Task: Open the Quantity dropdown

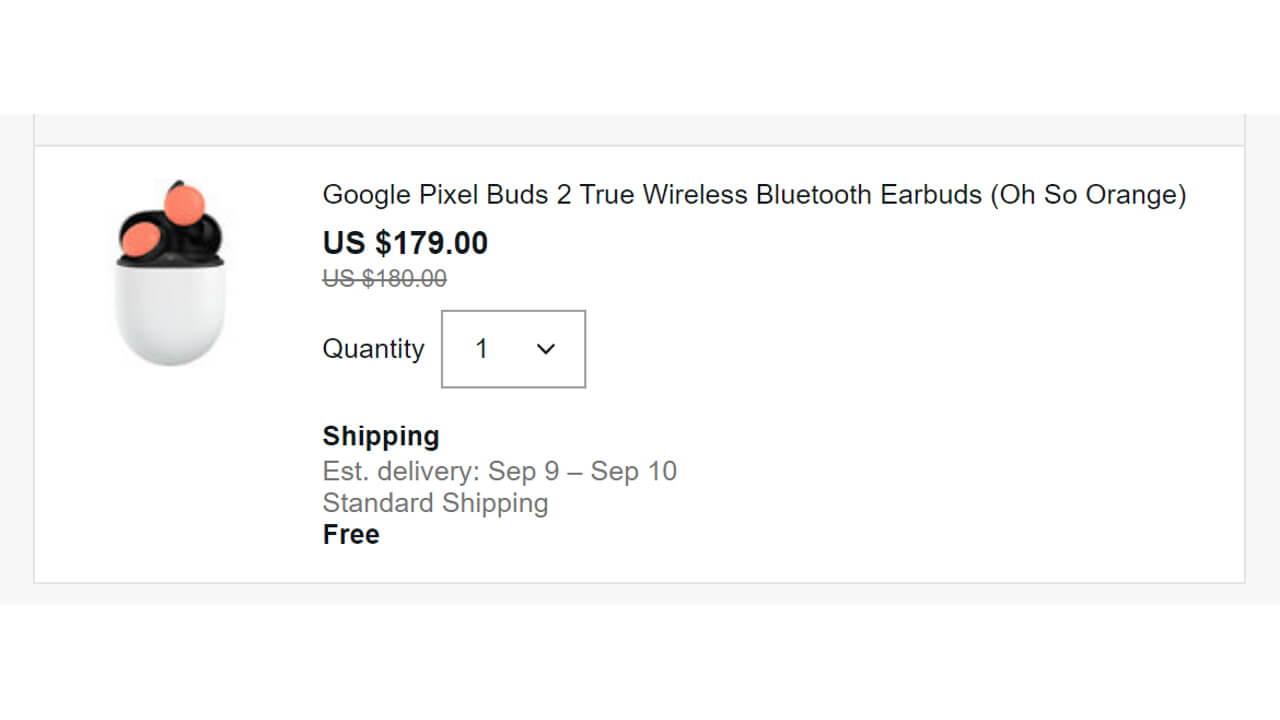Action: point(513,349)
